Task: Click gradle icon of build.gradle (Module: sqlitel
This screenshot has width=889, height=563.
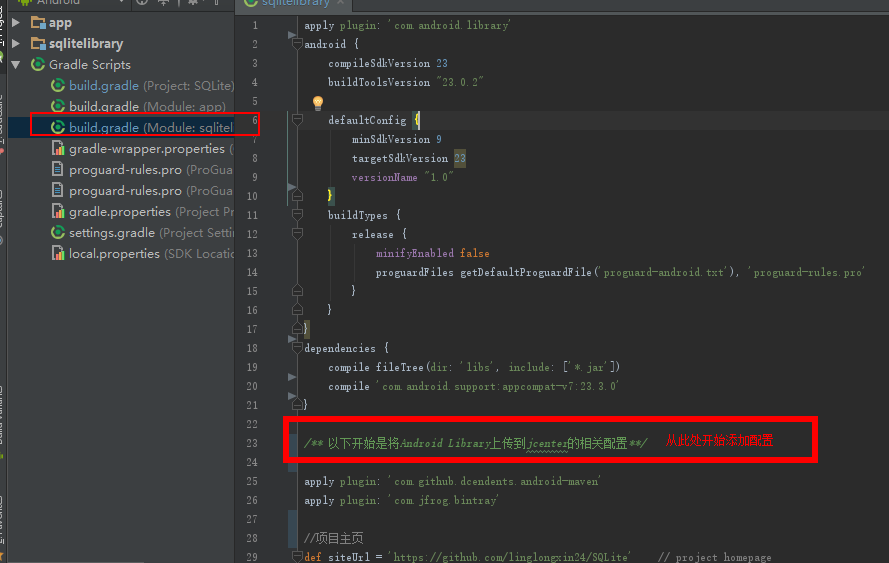Action: click(x=58, y=128)
